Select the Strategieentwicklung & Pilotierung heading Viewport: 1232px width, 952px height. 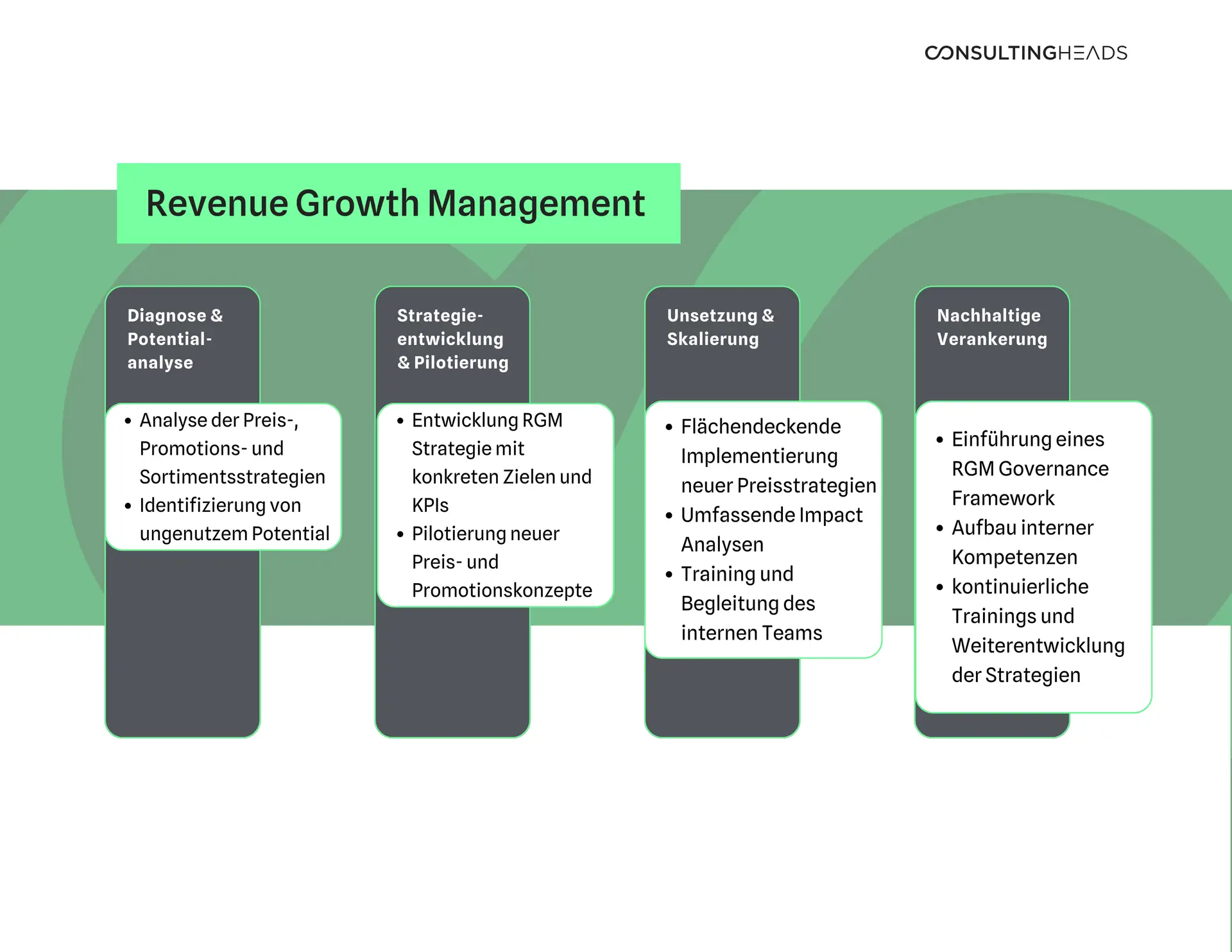coord(452,339)
